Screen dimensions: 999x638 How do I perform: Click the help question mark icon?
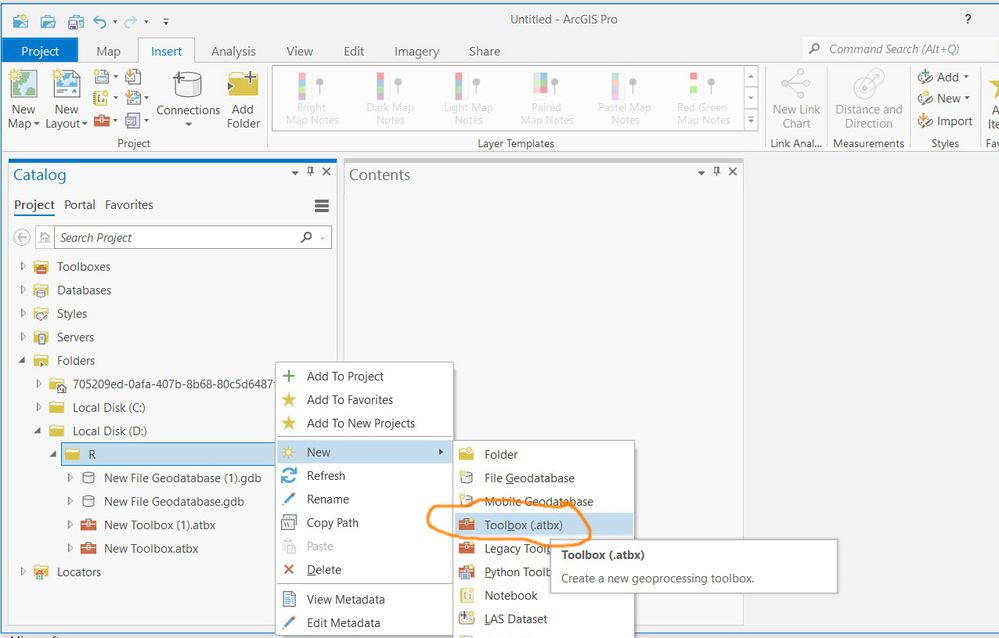968,19
